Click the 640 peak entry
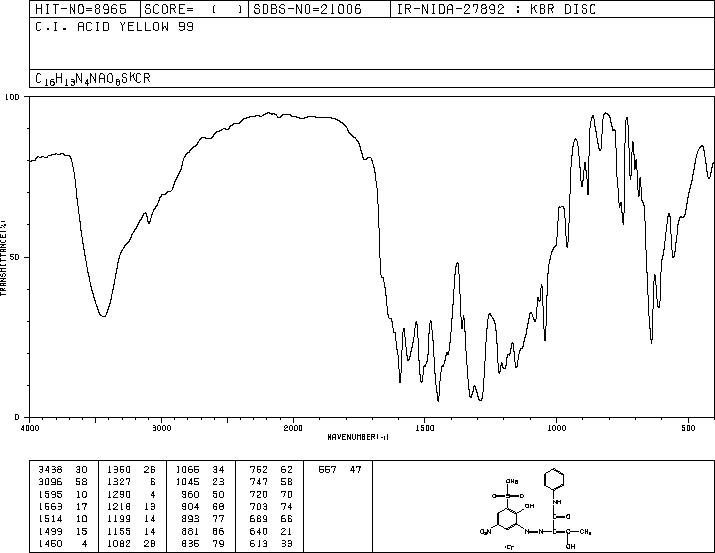 (x=271, y=531)
